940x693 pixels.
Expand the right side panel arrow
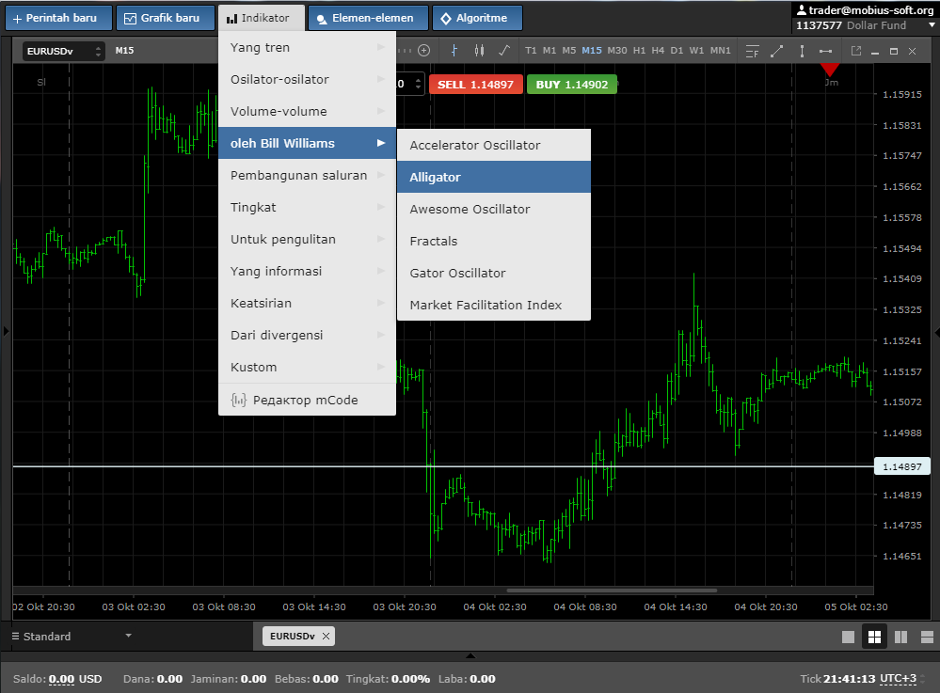[x=936, y=332]
